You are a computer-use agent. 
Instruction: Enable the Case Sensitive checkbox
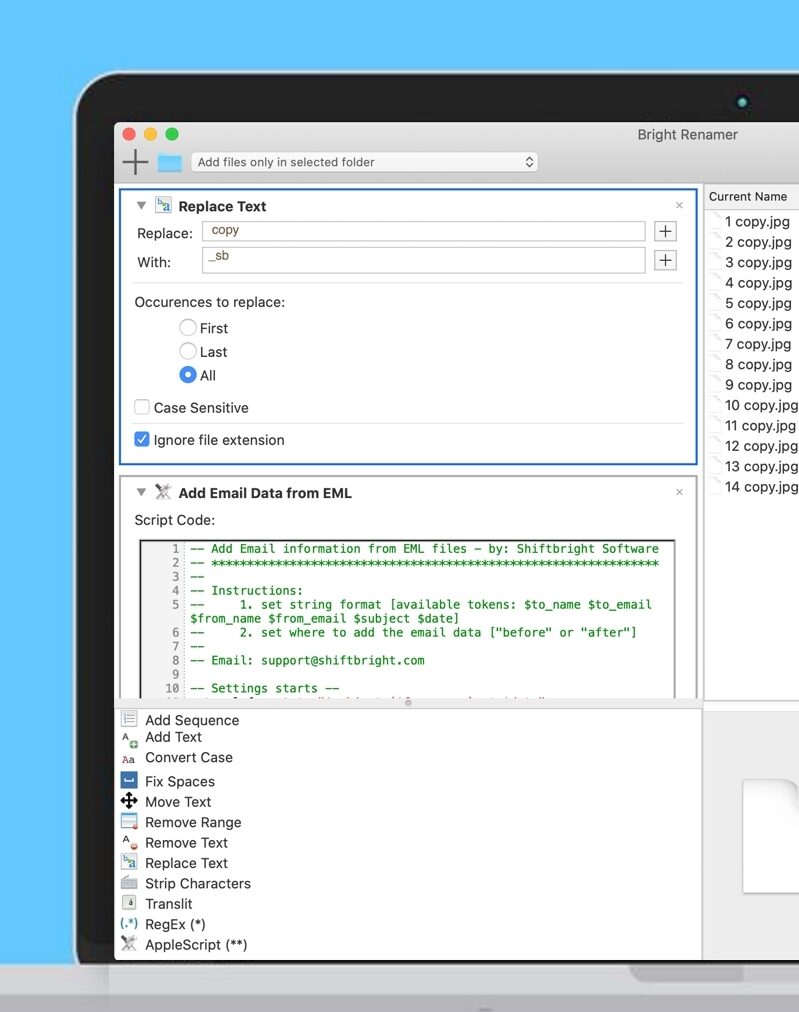pyautogui.click(x=142, y=407)
